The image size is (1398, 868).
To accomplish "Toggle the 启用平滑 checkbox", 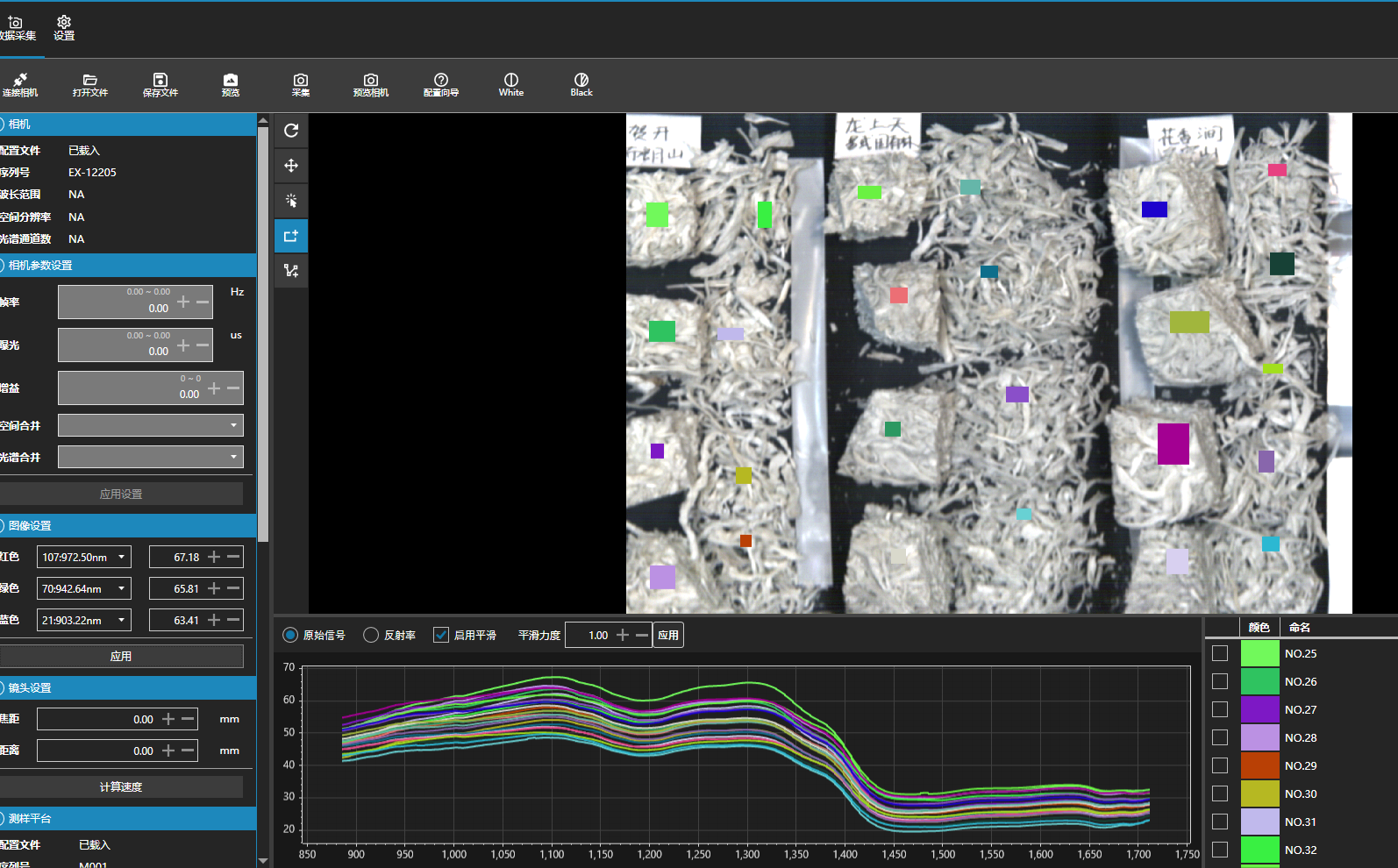I will coord(441,635).
